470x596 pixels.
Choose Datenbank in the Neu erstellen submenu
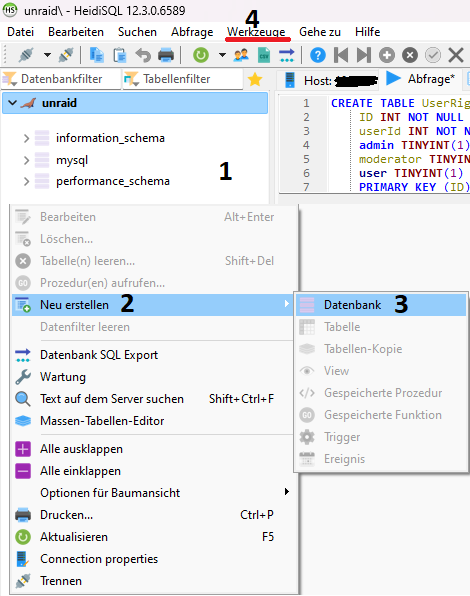tap(381, 305)
